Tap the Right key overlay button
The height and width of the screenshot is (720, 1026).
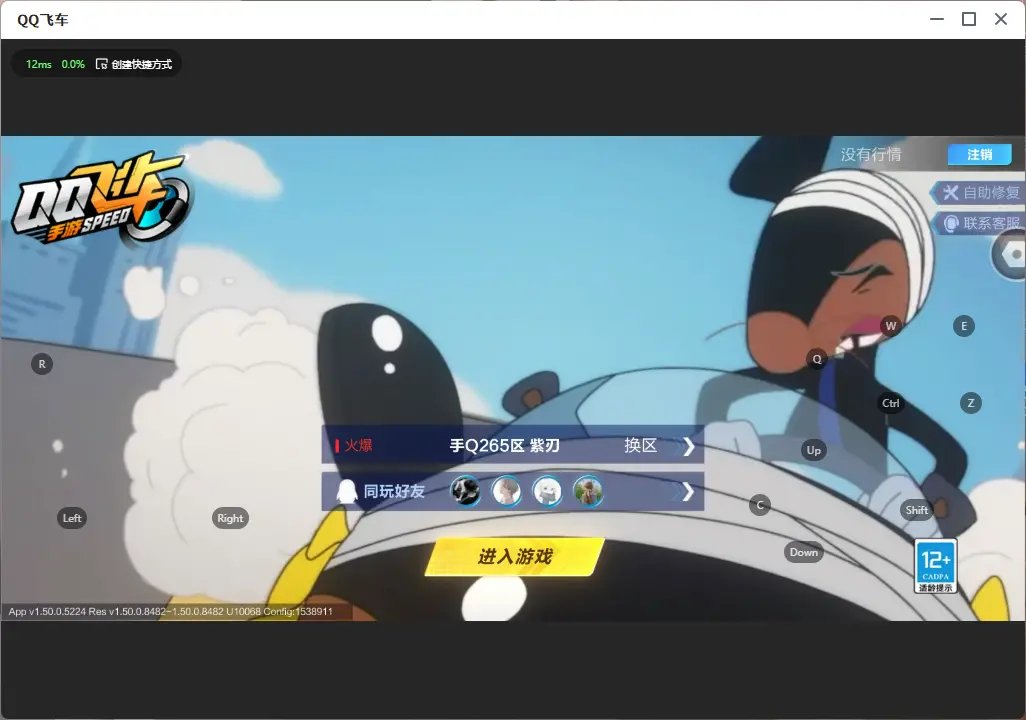coord(230,518)
